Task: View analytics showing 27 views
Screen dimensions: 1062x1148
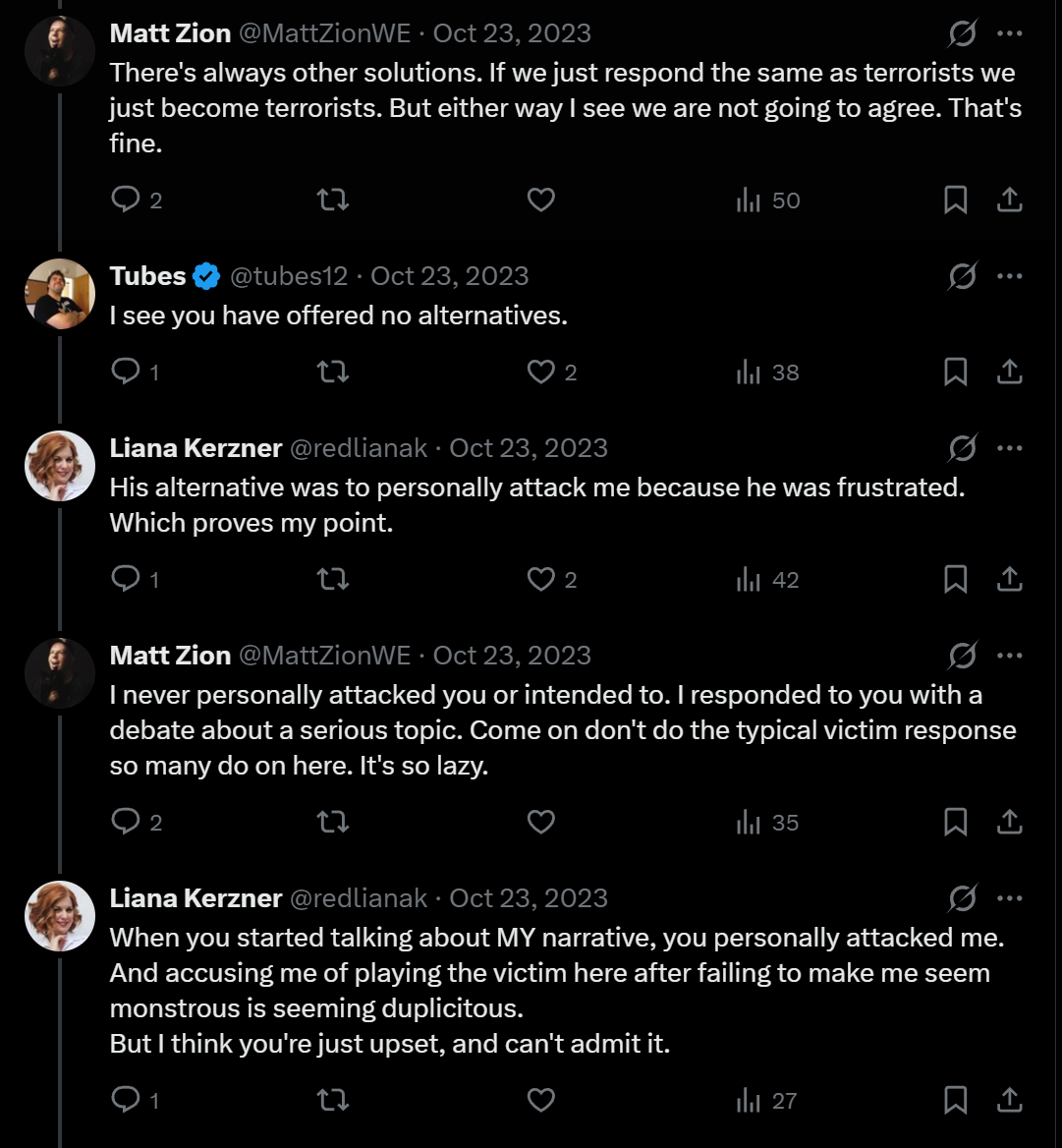Action: [766, 1101]
